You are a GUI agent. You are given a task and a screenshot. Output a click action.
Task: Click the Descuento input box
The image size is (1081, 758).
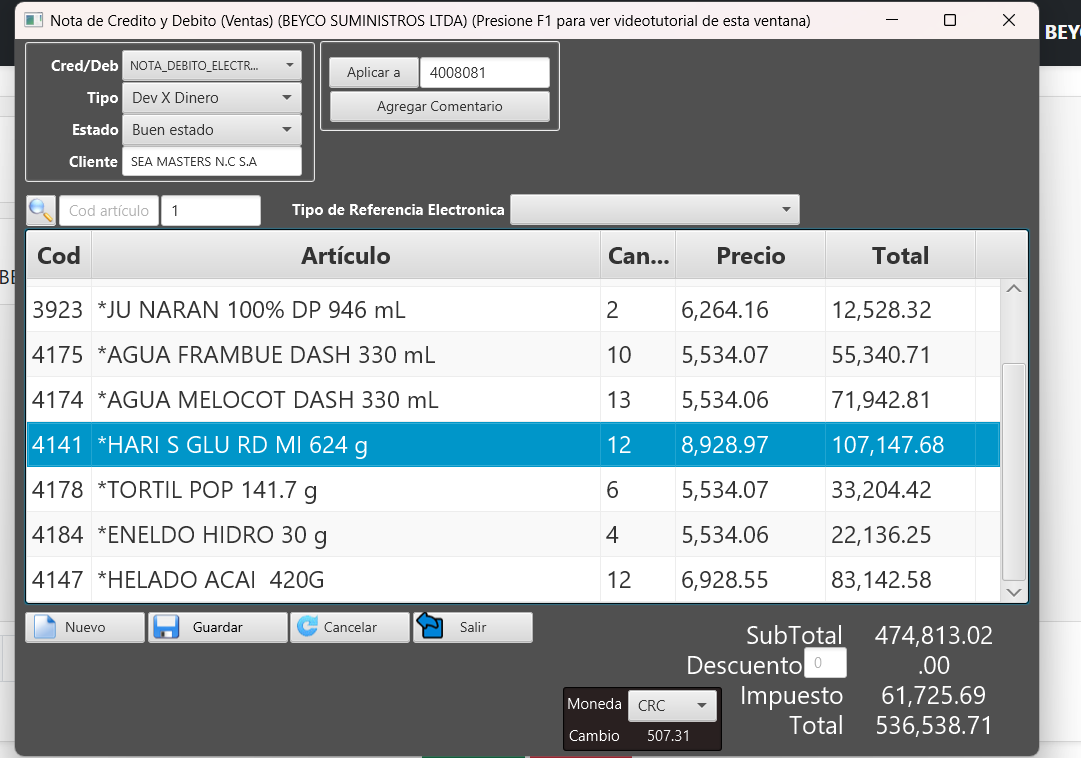[x=824, y=663]
